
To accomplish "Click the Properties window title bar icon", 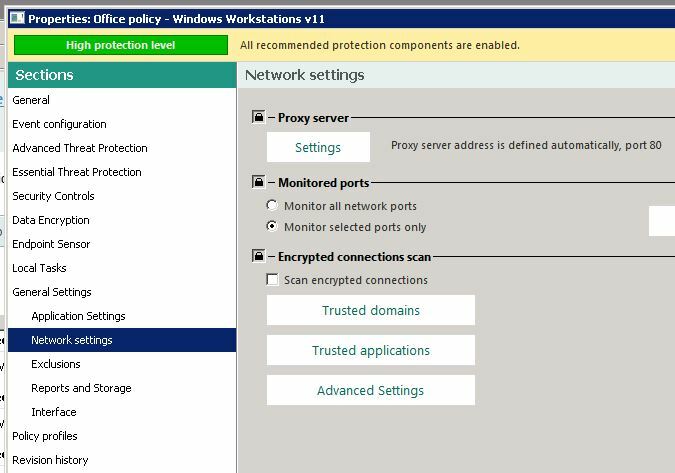I will tap(17, 18).
